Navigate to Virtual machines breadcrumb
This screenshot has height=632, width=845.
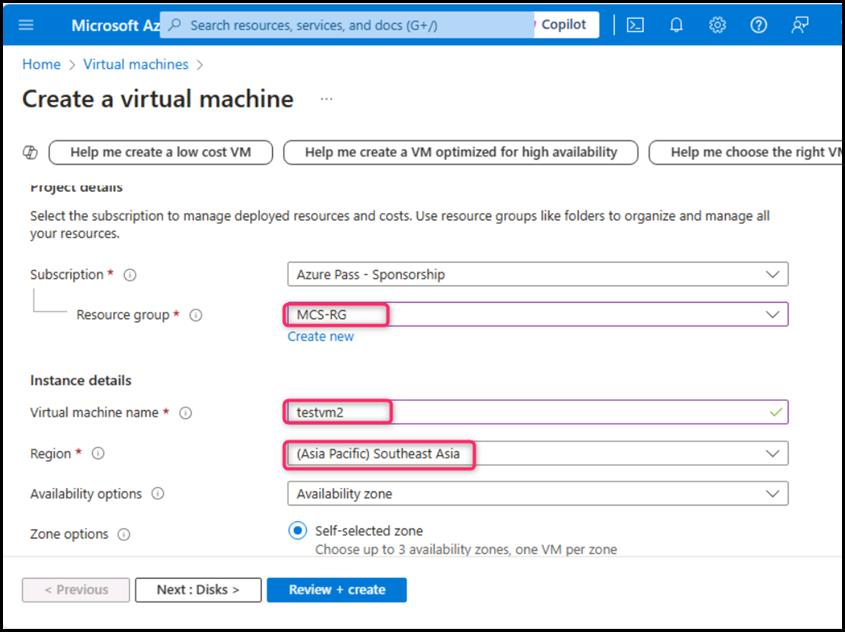[x=135, y=64]
